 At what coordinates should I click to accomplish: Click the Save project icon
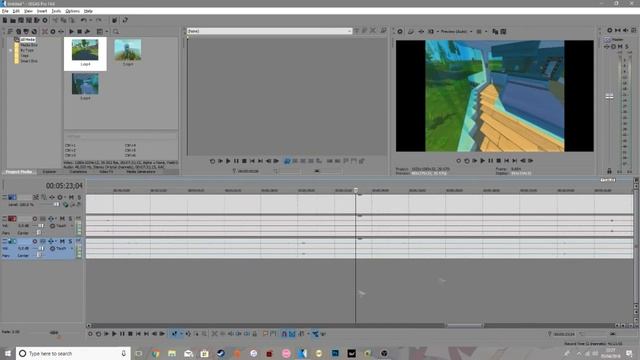tap(21, 20)
